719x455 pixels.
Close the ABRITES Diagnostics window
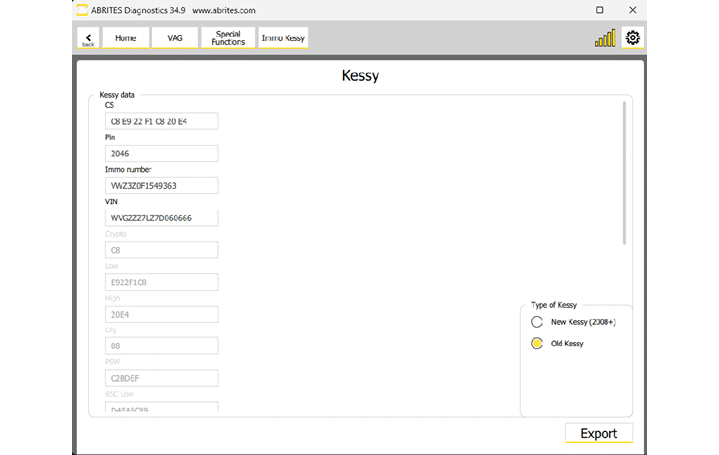pos(632,10)
